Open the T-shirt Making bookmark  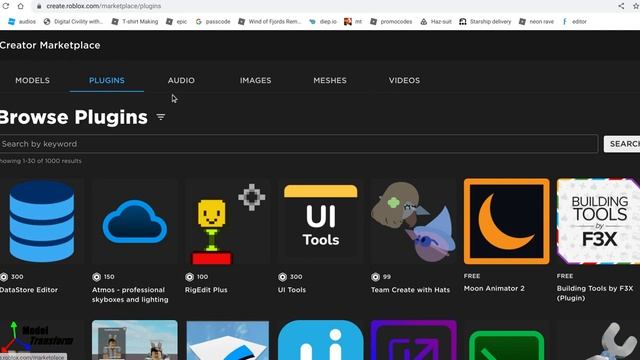click(135, 22)
